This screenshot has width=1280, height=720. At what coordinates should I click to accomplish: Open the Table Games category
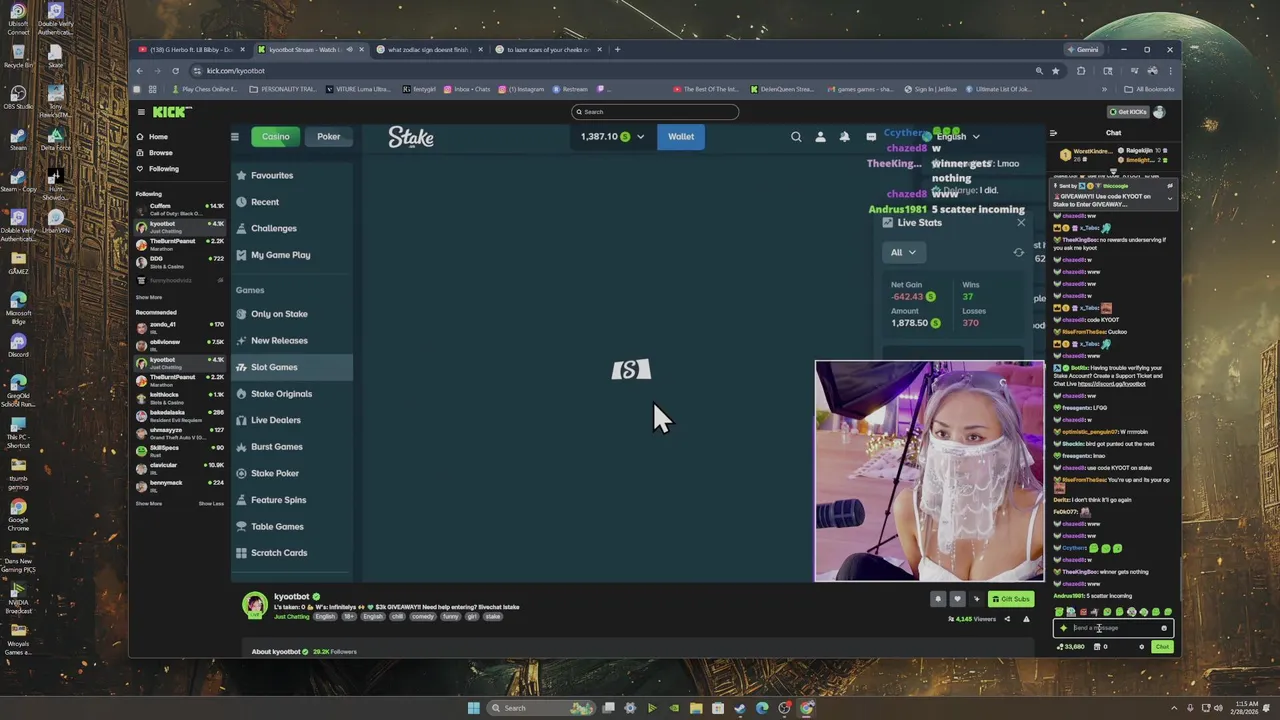coord(292,526)
